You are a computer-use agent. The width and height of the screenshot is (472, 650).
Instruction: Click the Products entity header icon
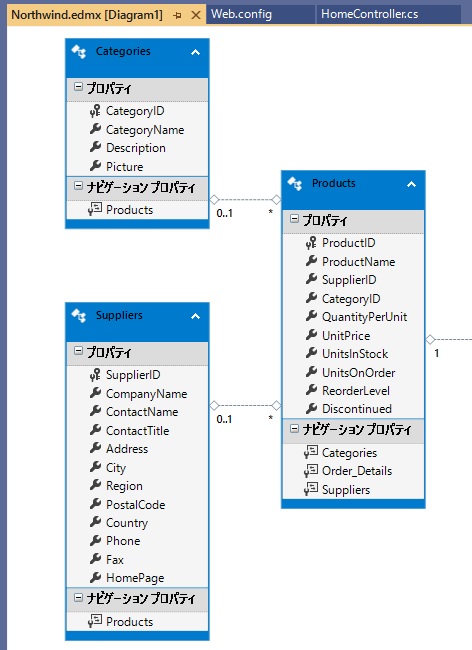(295, 184)
